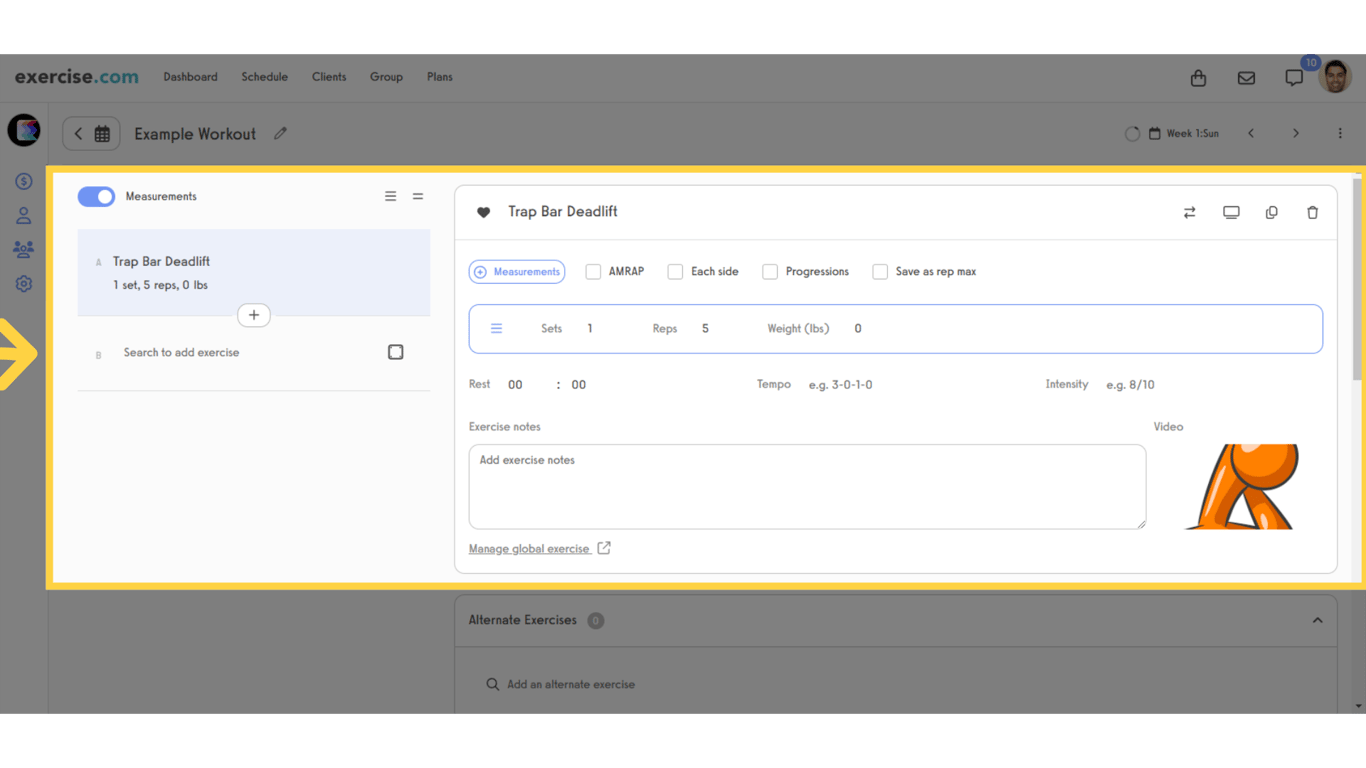Open the exercise video thumbnail

[1241, 487]
